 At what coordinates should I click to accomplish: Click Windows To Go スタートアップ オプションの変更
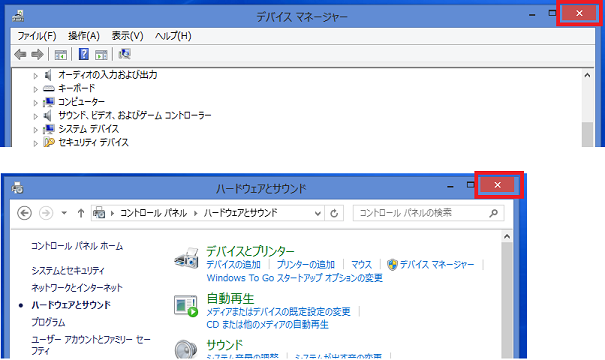tap(294, 278)
